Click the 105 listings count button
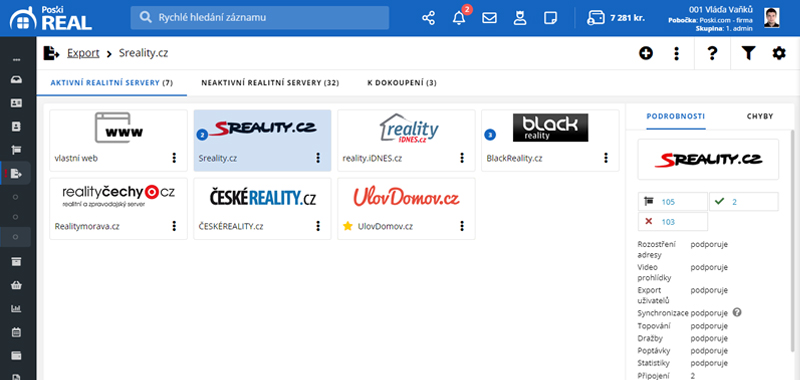 (x=672, y=201)
